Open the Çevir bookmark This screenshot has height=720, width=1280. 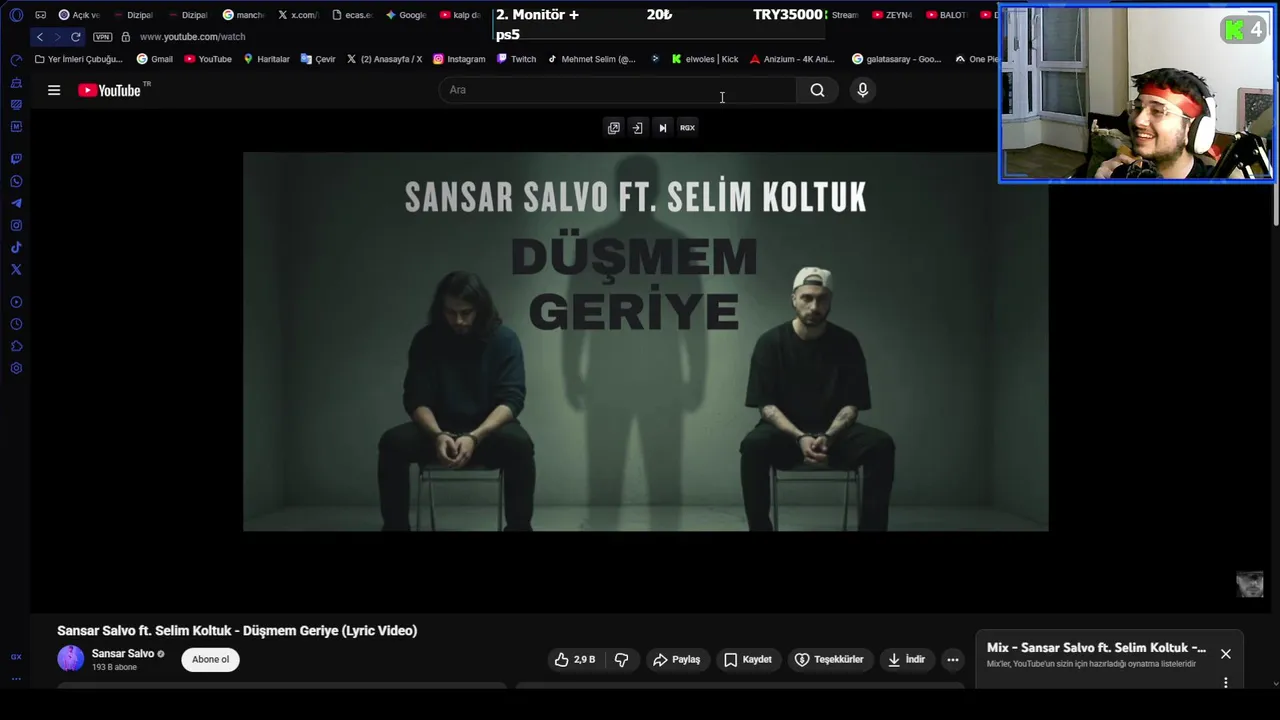click(317, 59)
